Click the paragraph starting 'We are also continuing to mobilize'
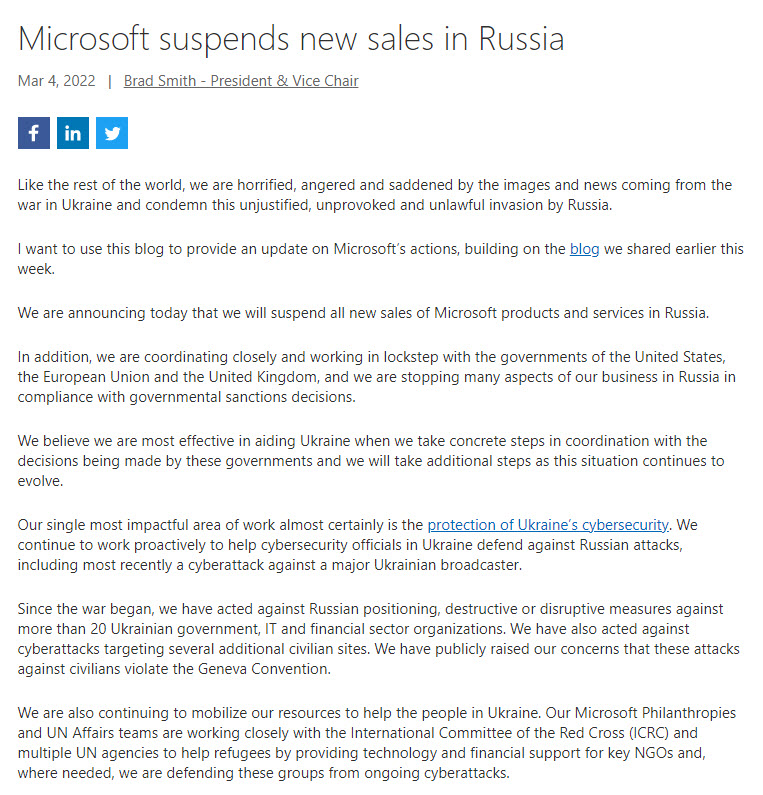The height and width of the screenshot is (795, 763). 377,743
